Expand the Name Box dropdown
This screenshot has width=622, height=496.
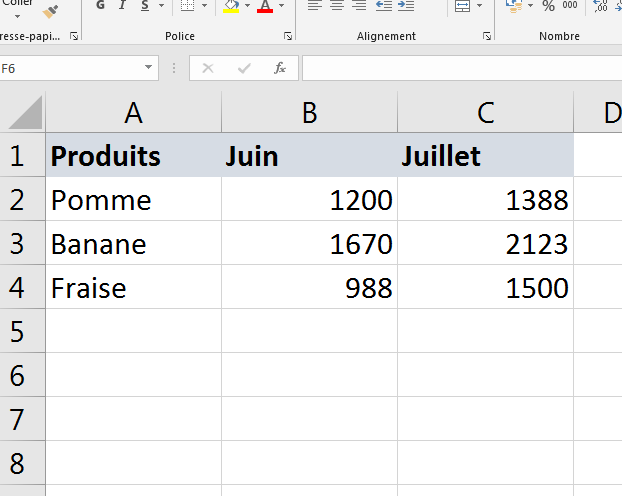click(x=149, y=68)
